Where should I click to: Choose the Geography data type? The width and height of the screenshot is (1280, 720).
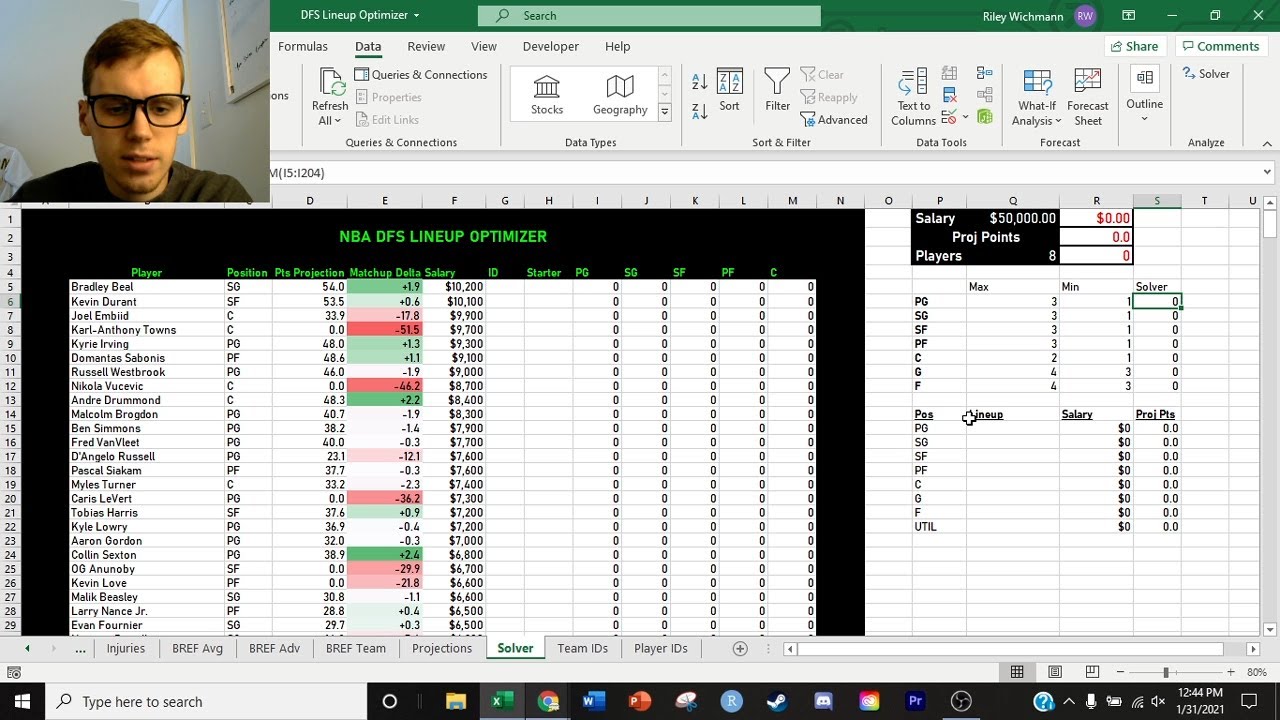tap(620, 95)
